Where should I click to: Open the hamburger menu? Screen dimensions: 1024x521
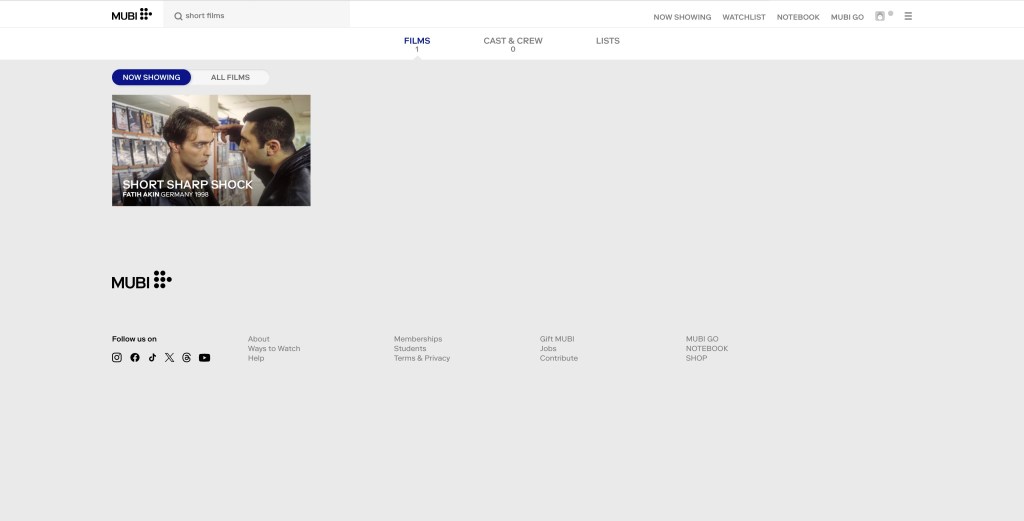click(908, 16)
